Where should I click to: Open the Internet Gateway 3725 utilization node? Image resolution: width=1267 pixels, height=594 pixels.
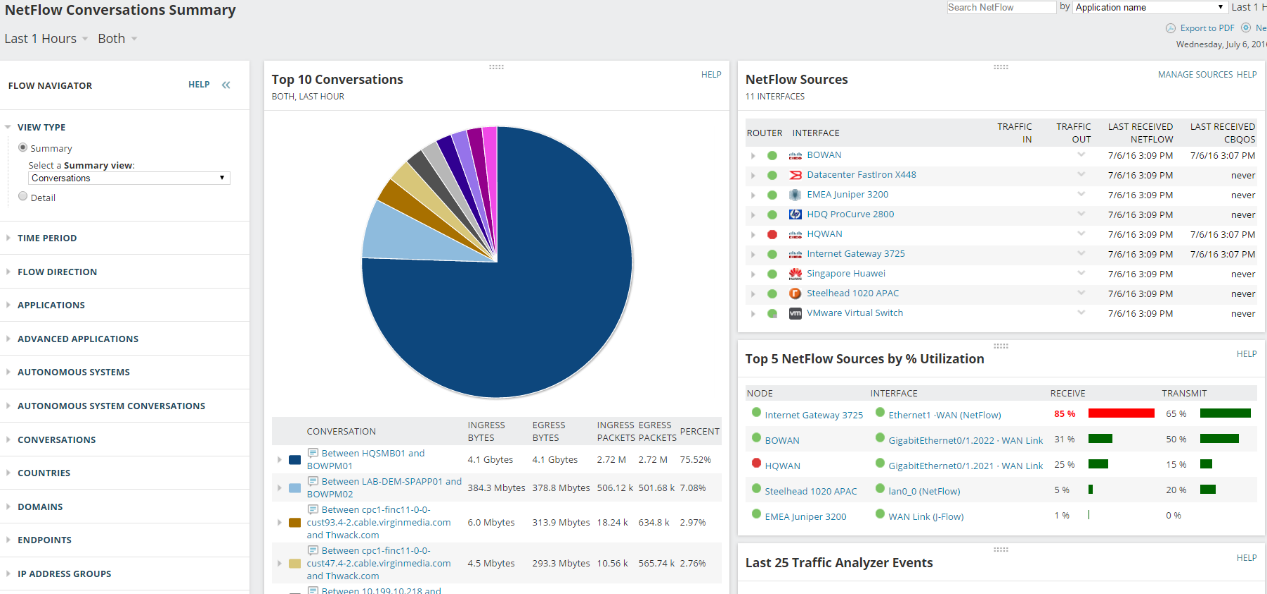point(814,415)
